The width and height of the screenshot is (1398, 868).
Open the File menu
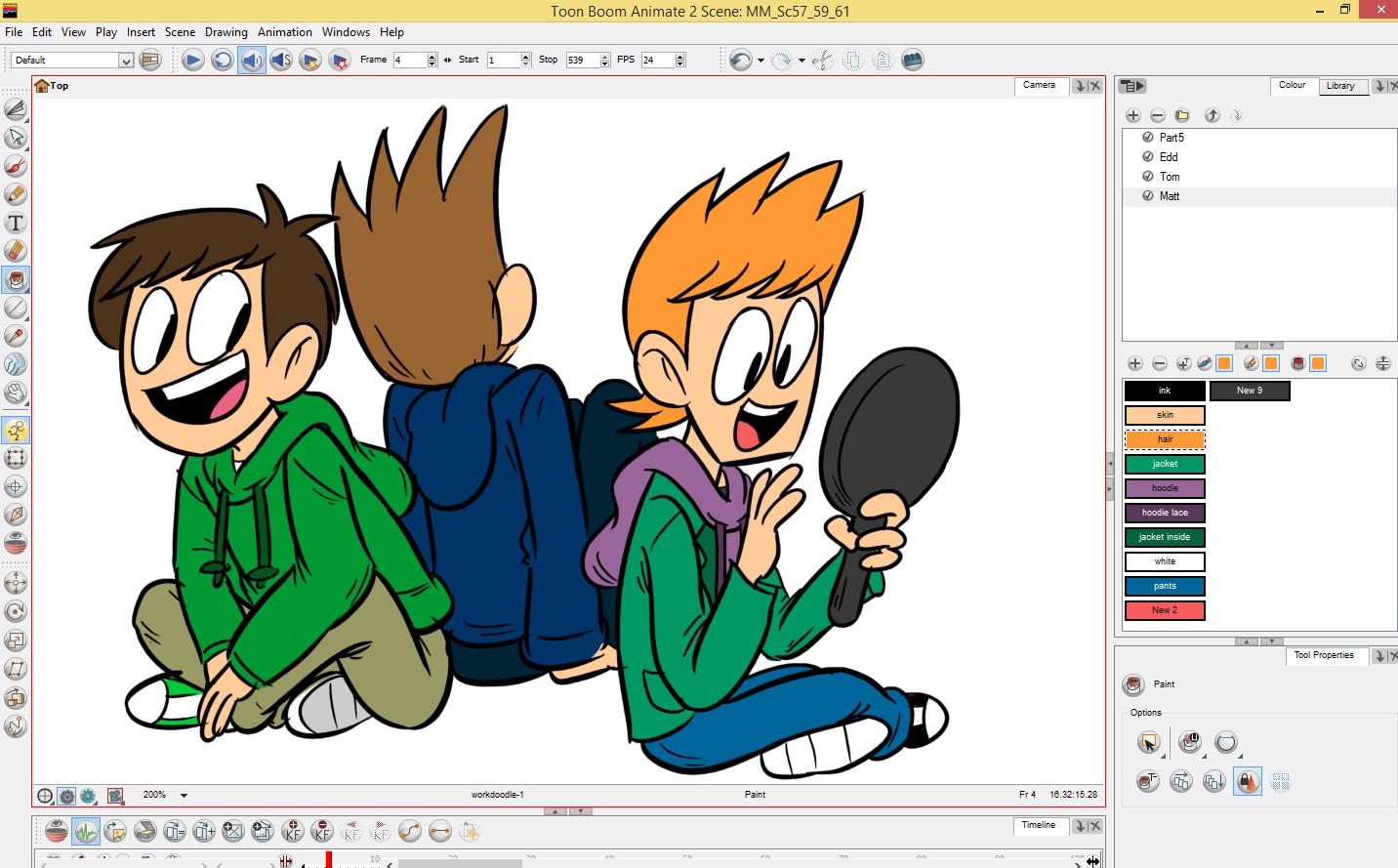click(14, 32)
